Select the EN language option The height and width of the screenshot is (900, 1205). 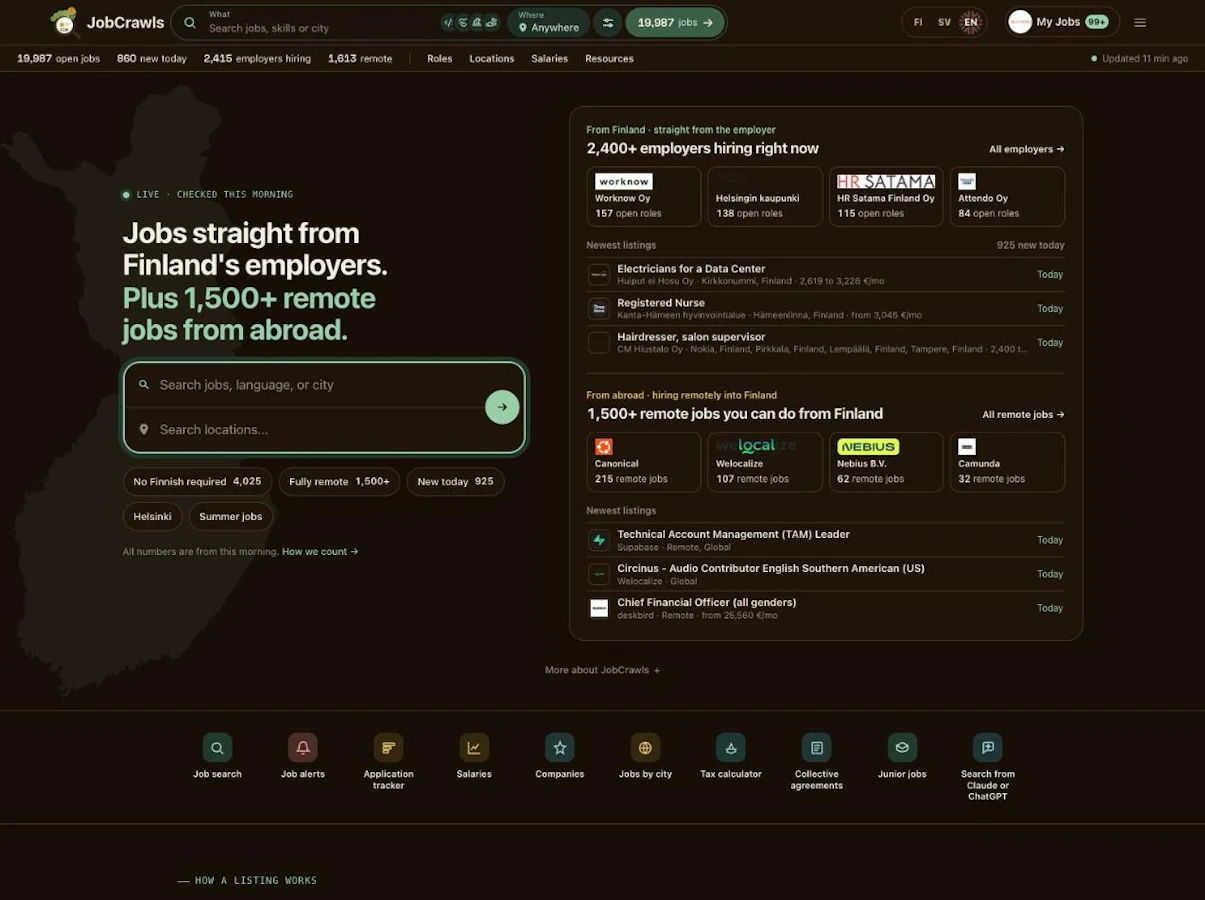[971, 22]
